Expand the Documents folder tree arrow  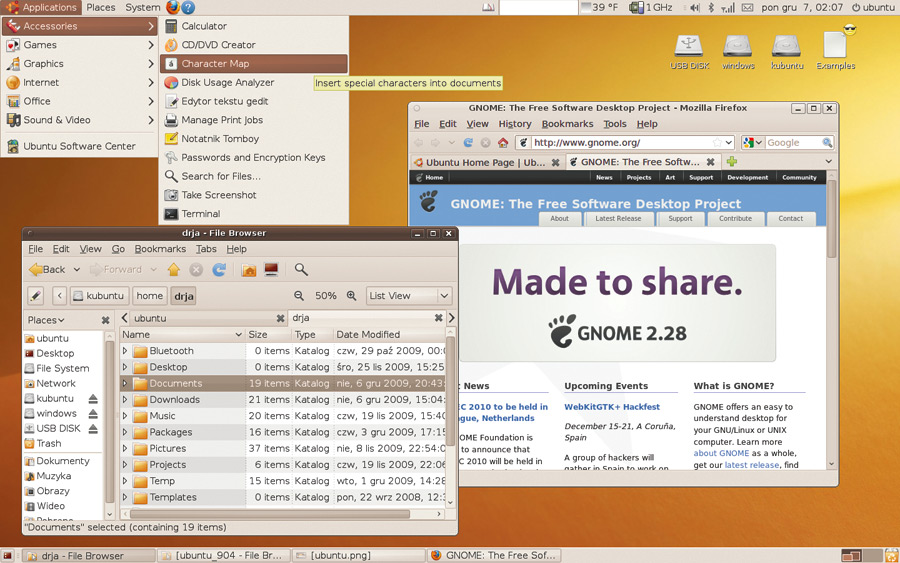(125, 383)
